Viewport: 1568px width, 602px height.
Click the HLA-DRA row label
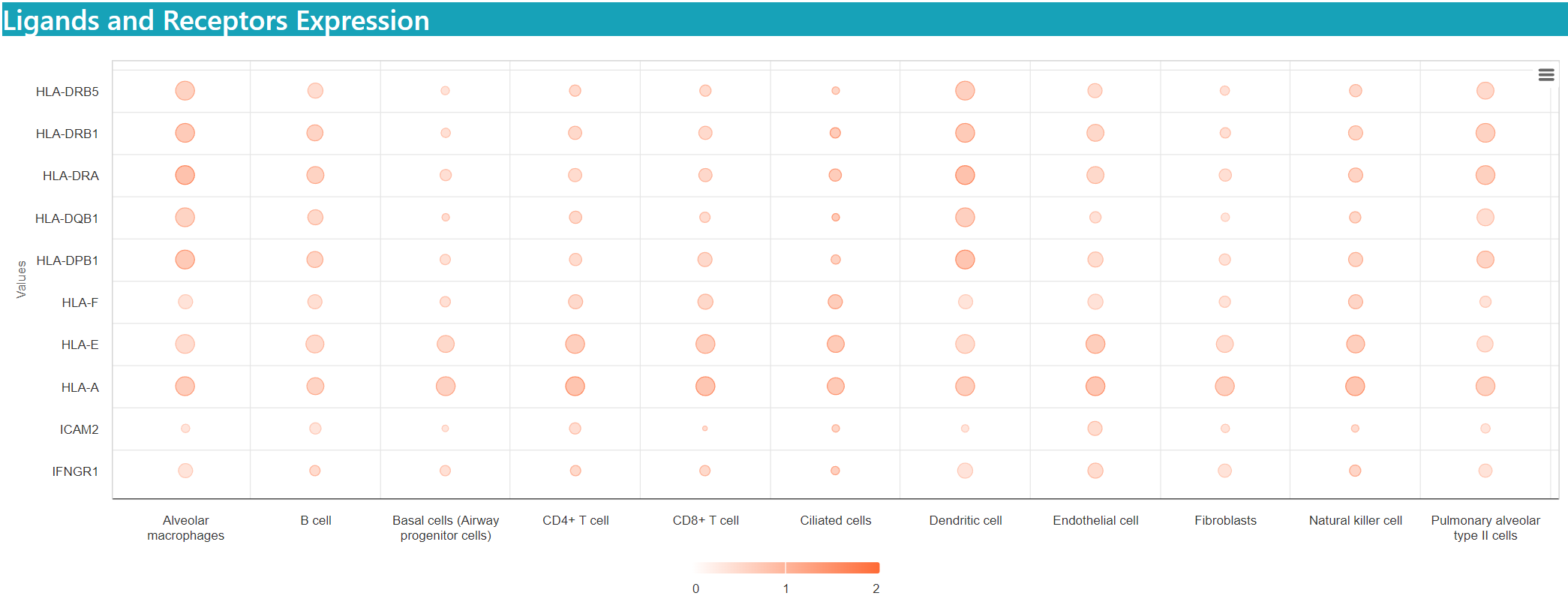tap(71, 176)
